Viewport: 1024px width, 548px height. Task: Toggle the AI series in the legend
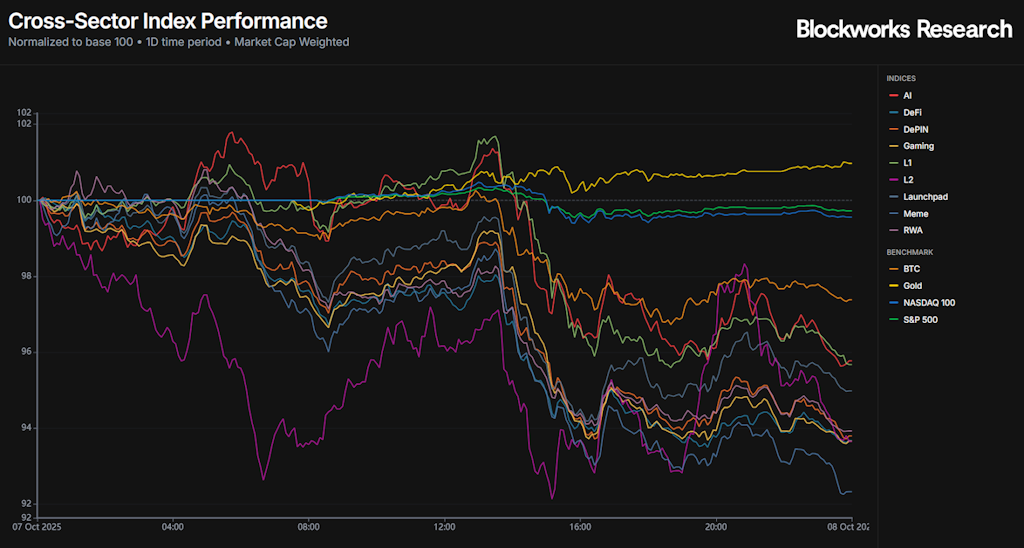(907, 95)
